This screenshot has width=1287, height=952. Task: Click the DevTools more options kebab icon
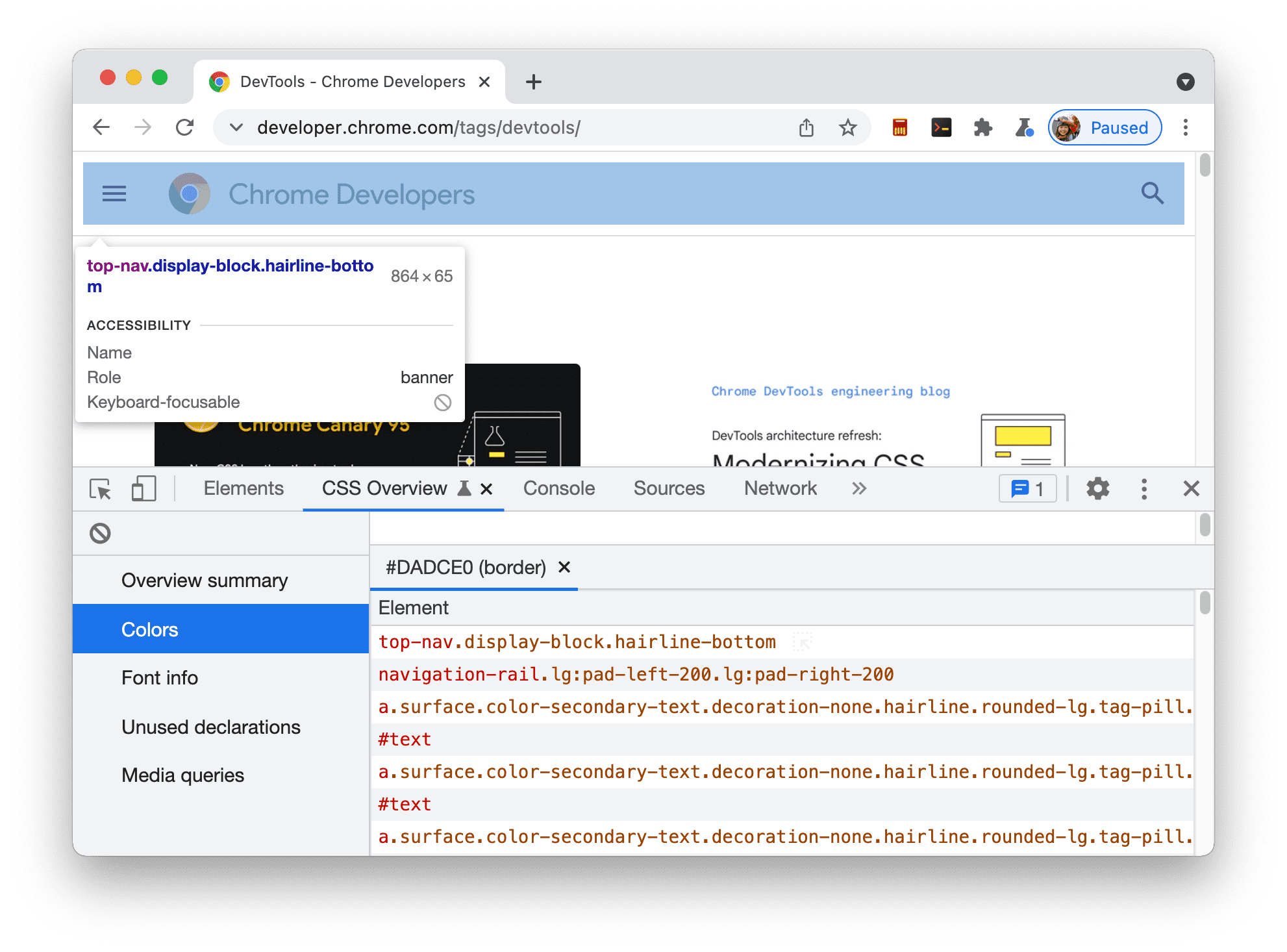[1147, 489]
